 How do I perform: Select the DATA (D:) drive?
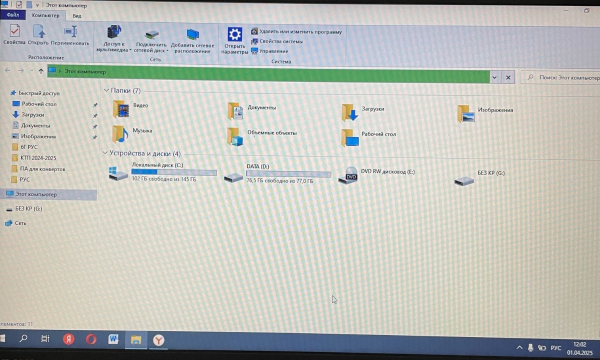tap(277, 174)
